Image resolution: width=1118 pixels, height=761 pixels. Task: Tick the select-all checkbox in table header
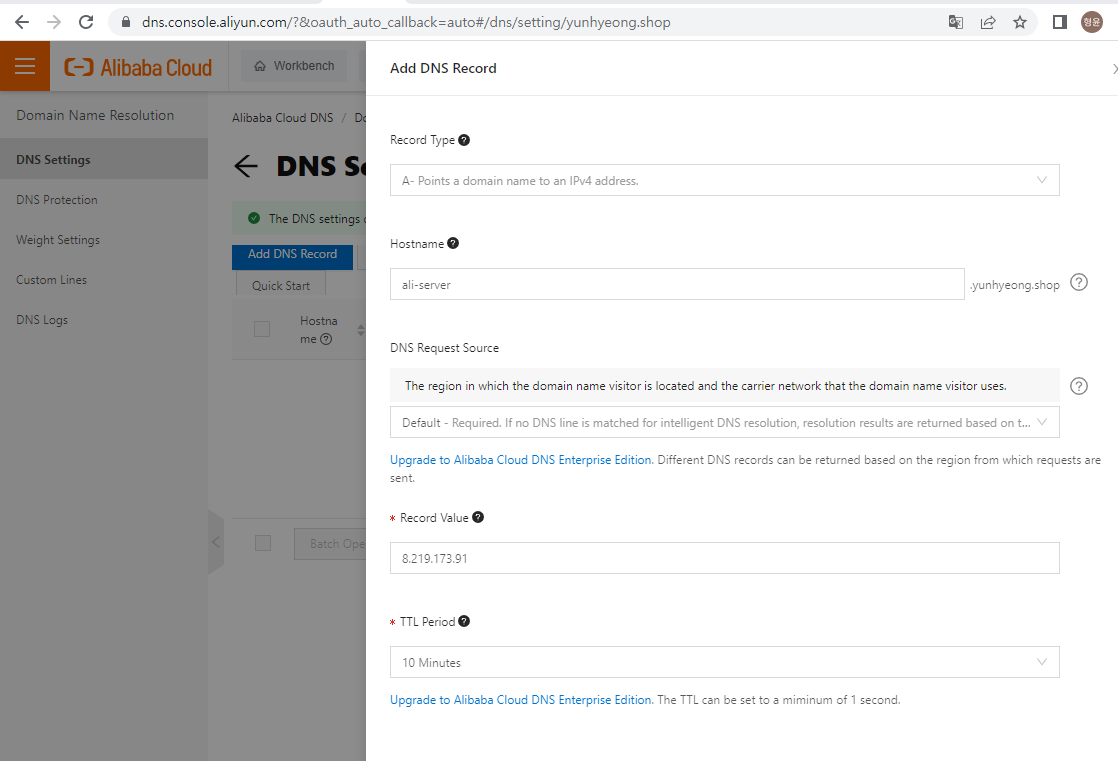pos(262,329)
